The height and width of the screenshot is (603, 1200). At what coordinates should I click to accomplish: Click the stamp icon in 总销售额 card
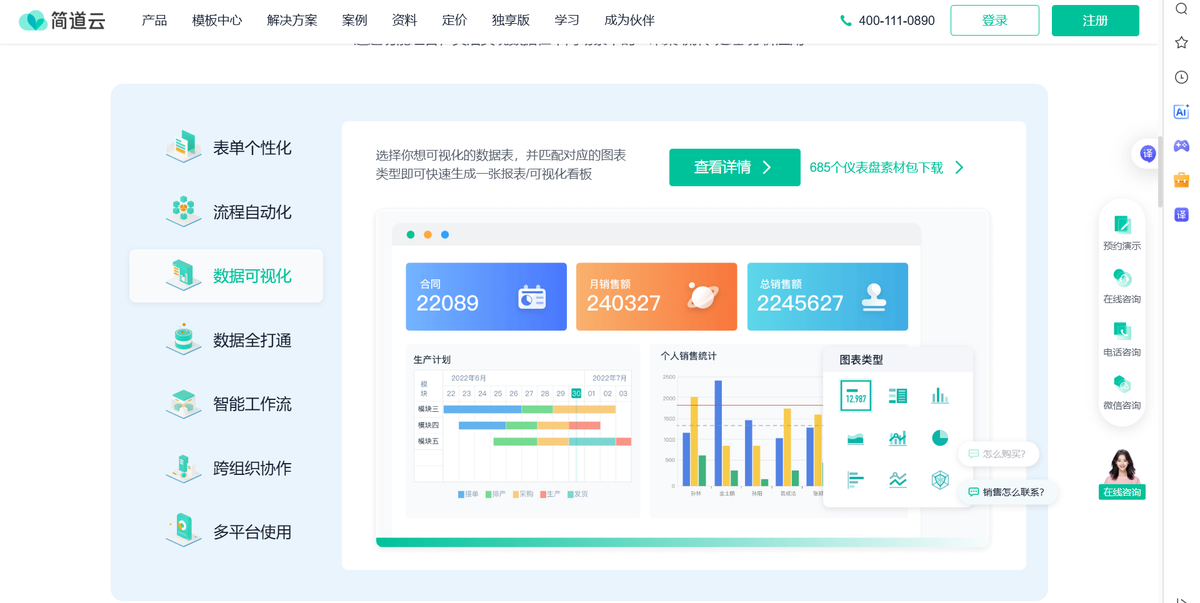874,297
